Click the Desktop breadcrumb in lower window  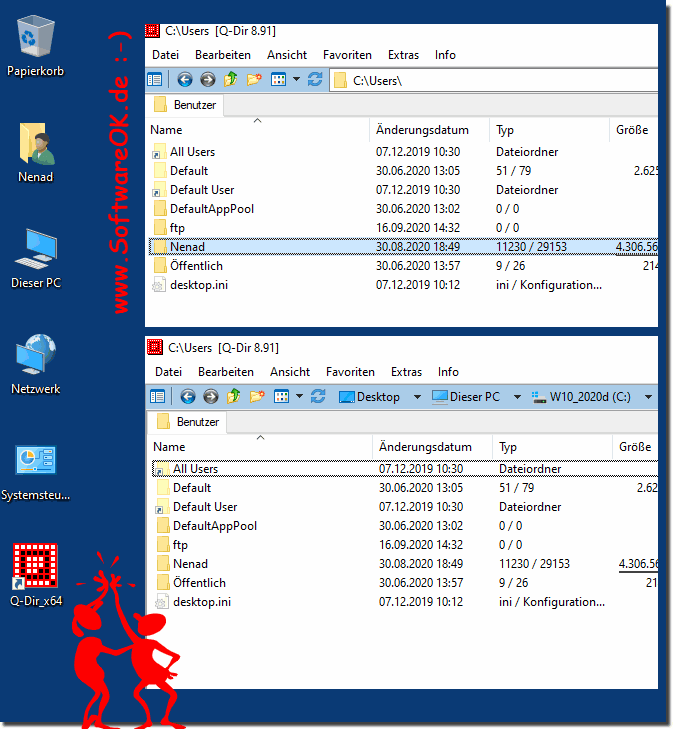point(369,397)
